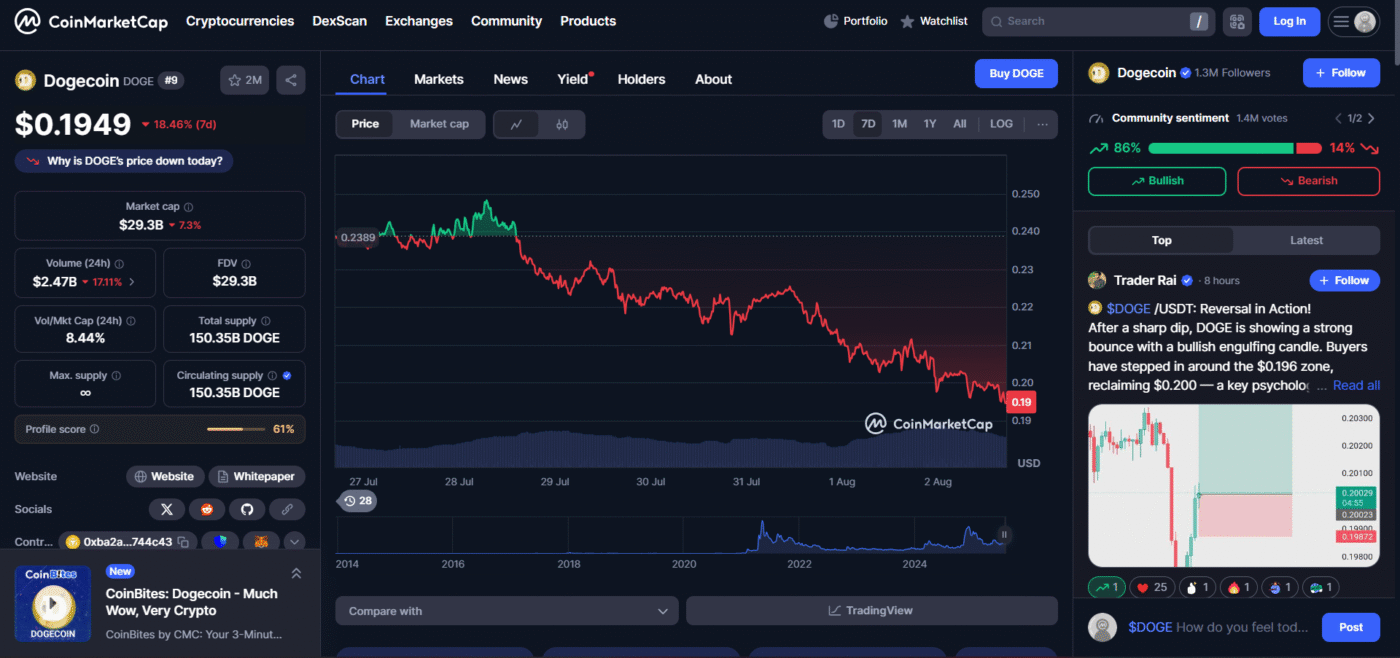
Task: Pause the historical range handle
Action: [x=1004, y=535]
